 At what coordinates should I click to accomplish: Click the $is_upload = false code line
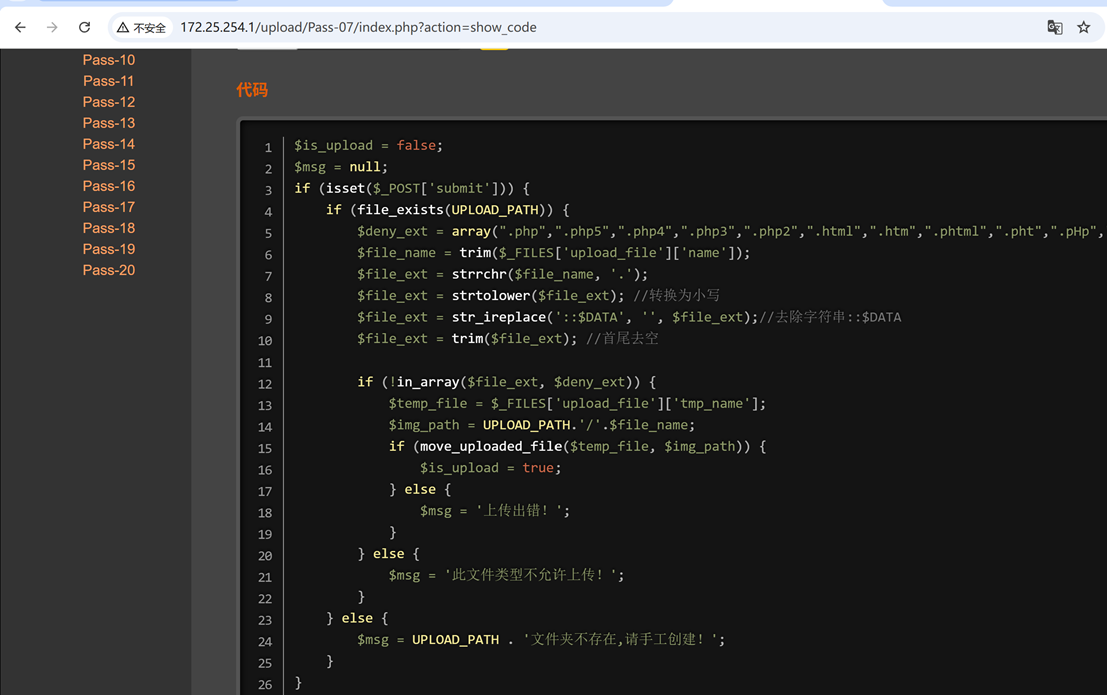coord(369,145)
